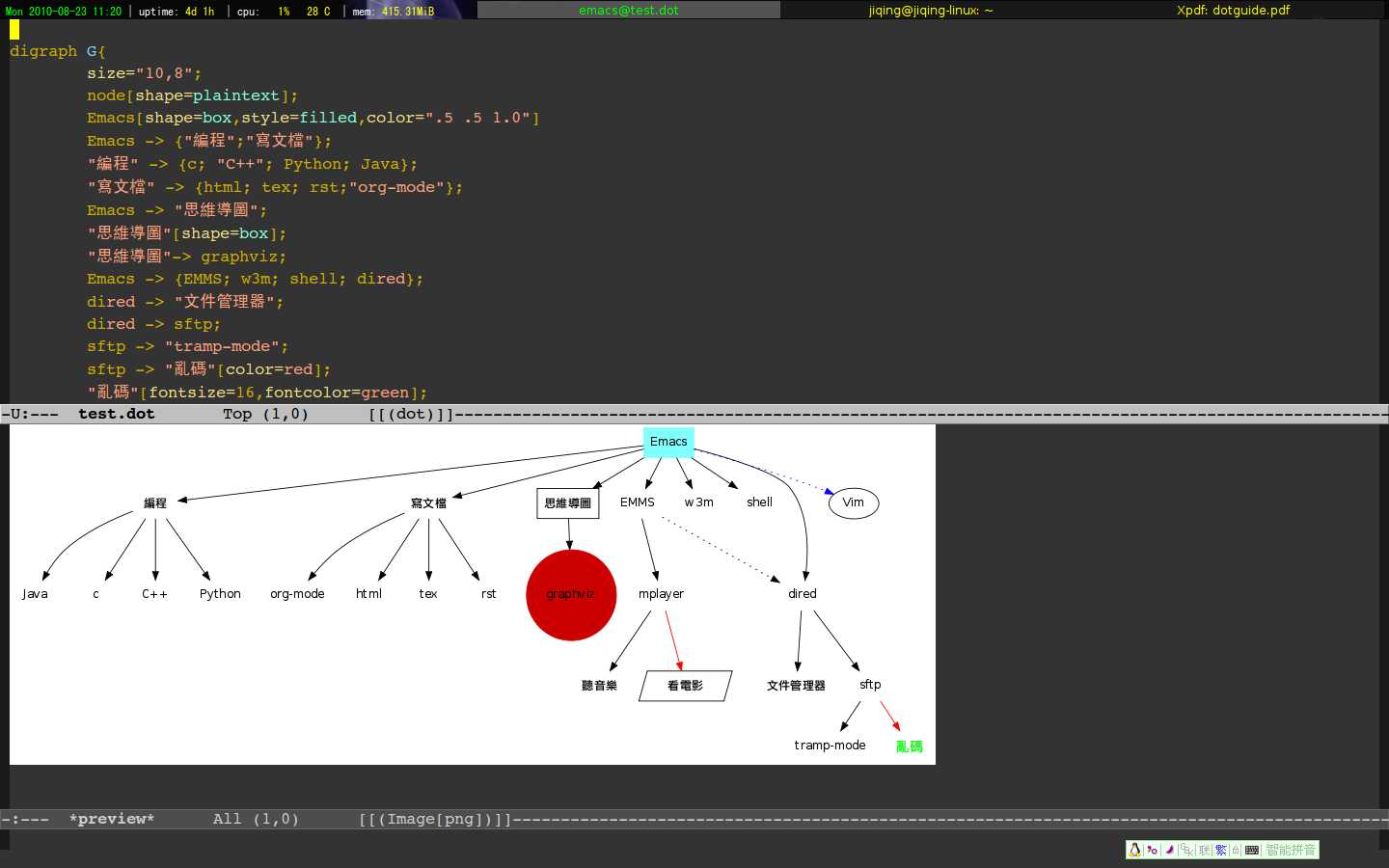The image size is (1389, 868).
Task: Click the org-mode node in the graph
Action: (297, 594)
